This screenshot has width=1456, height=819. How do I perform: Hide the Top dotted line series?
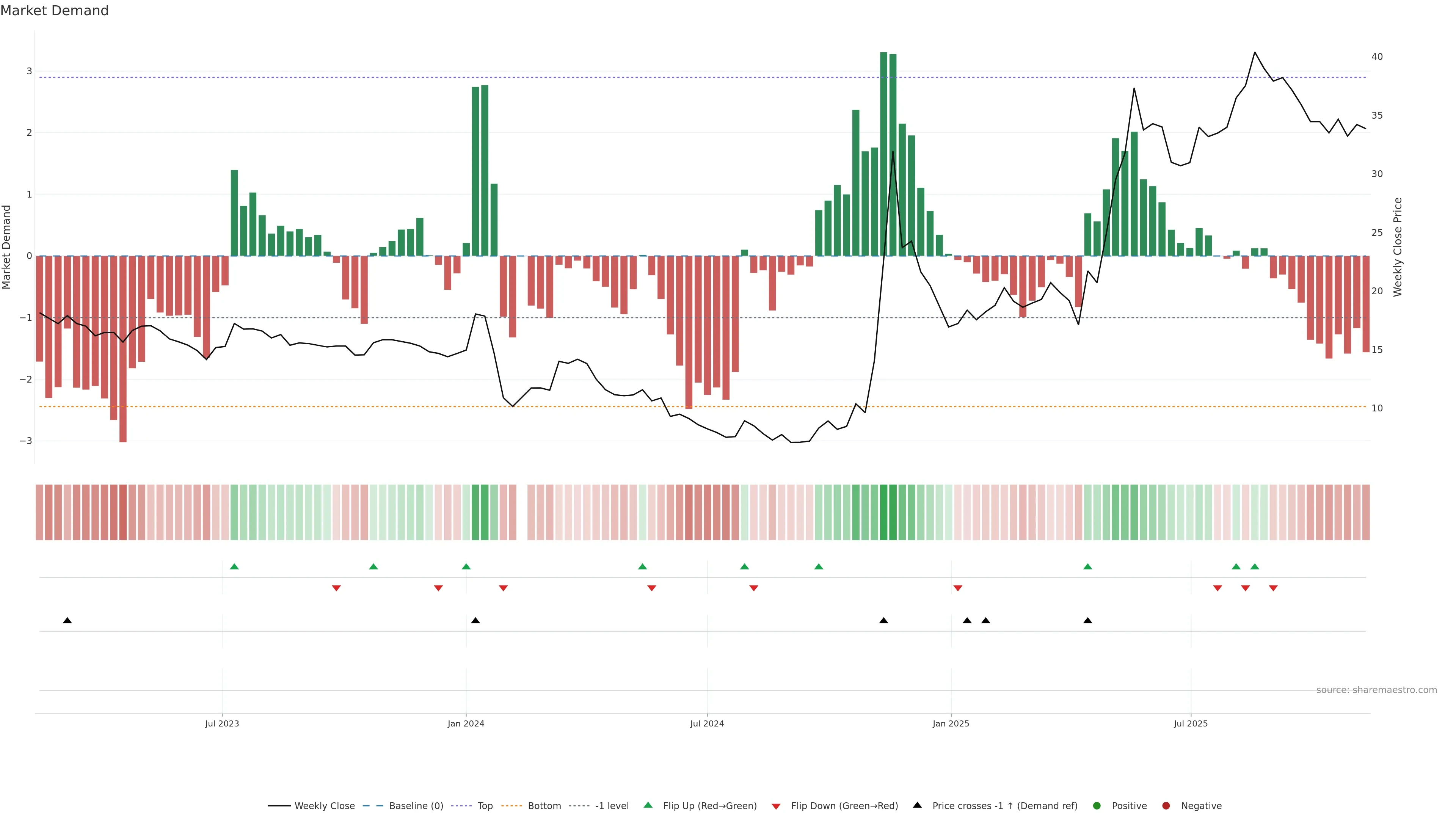pyautogui.click(x=485, y=806)
